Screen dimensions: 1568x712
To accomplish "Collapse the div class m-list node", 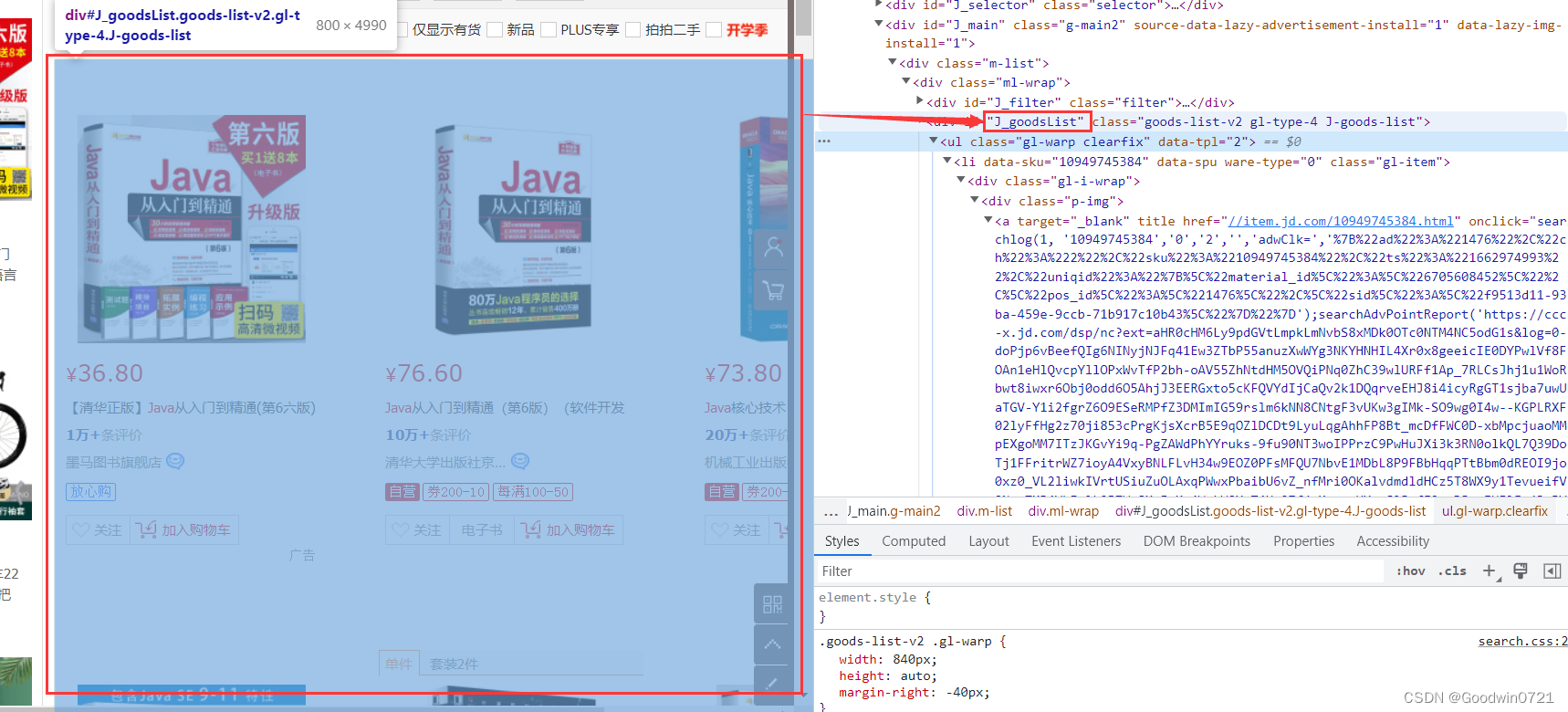I will 893,63.
